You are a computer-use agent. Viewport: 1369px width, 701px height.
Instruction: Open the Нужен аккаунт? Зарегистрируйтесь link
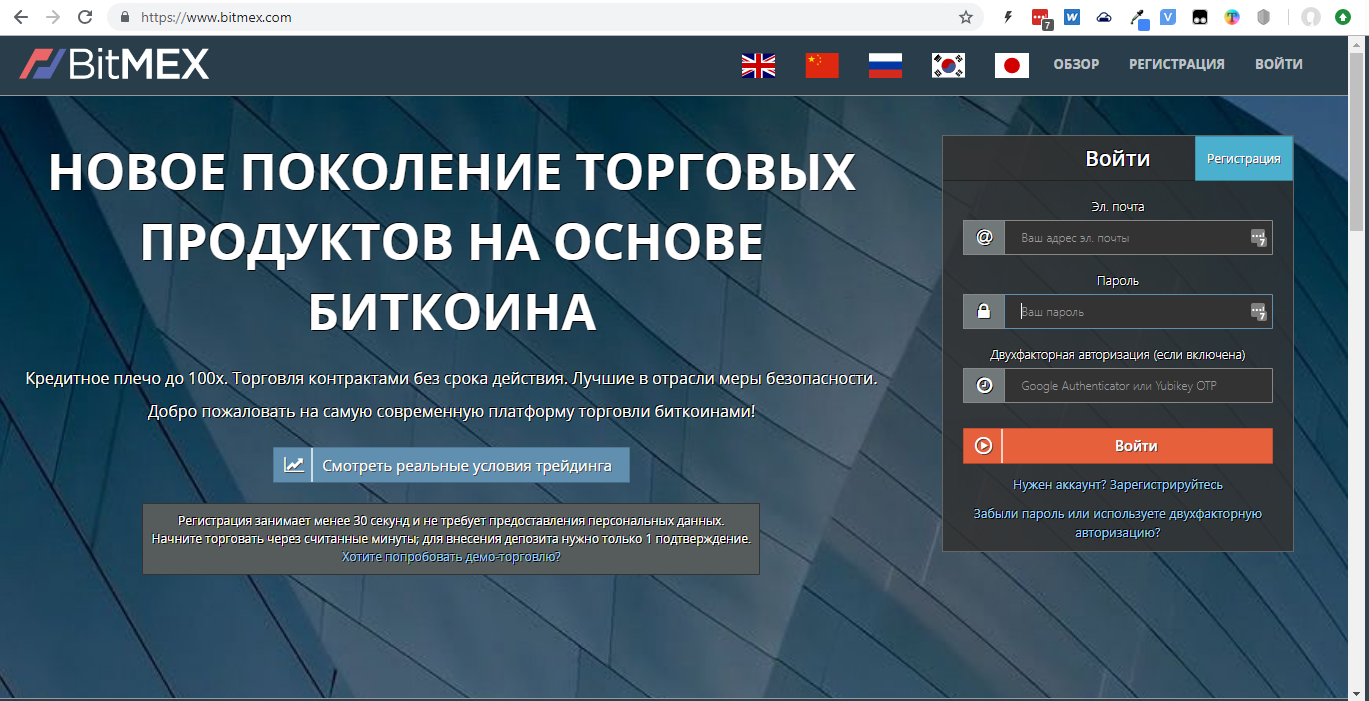pos(1117,485)
